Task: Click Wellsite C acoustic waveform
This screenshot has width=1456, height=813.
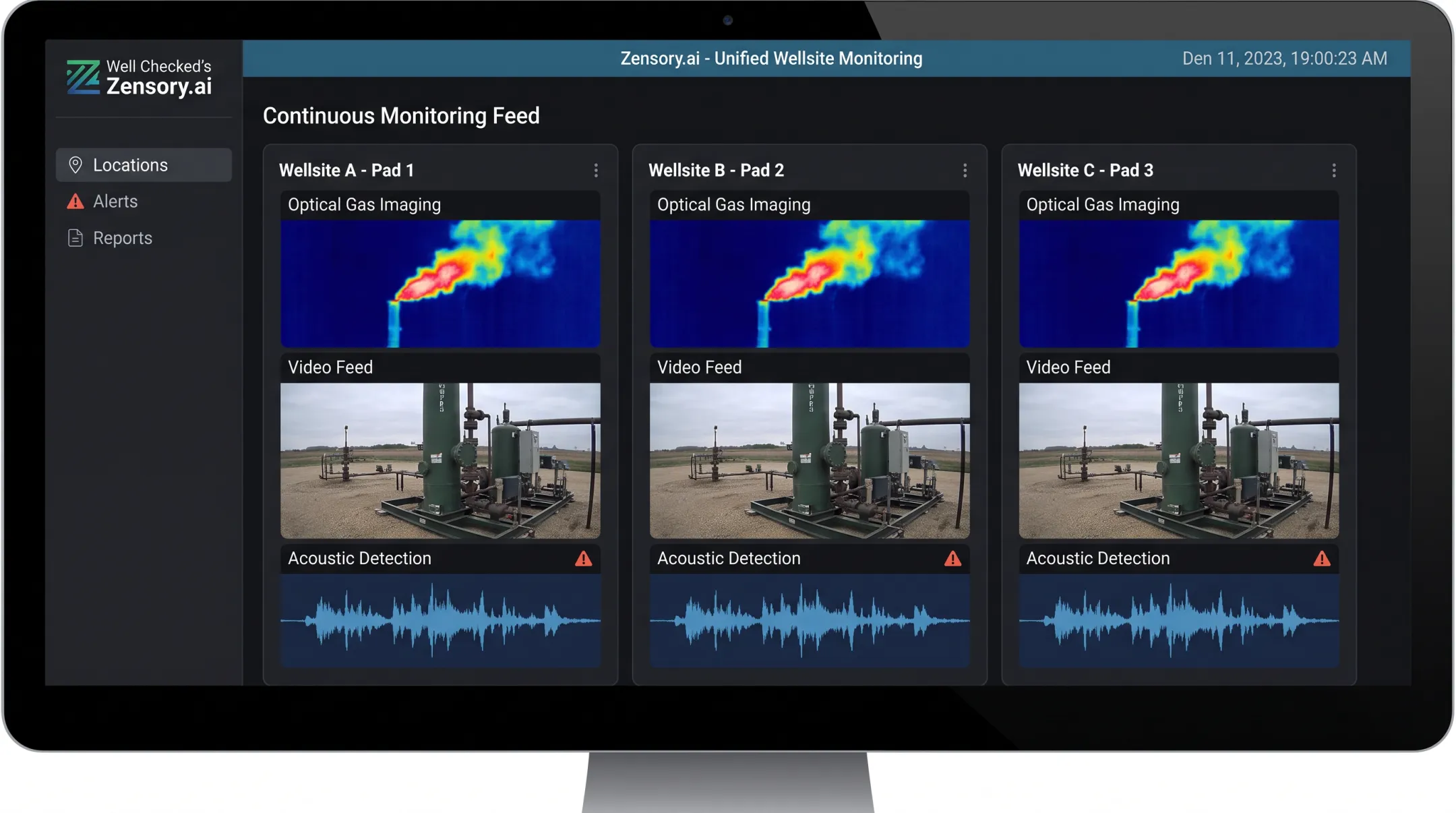Action: pos(1179,621)
